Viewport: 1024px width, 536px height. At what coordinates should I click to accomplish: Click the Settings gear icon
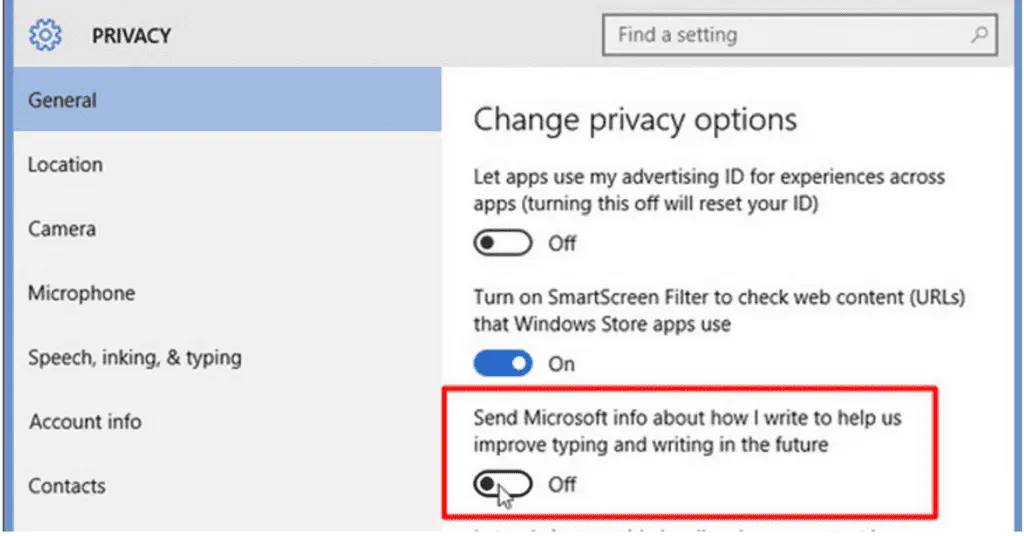[x=45, y=36]
